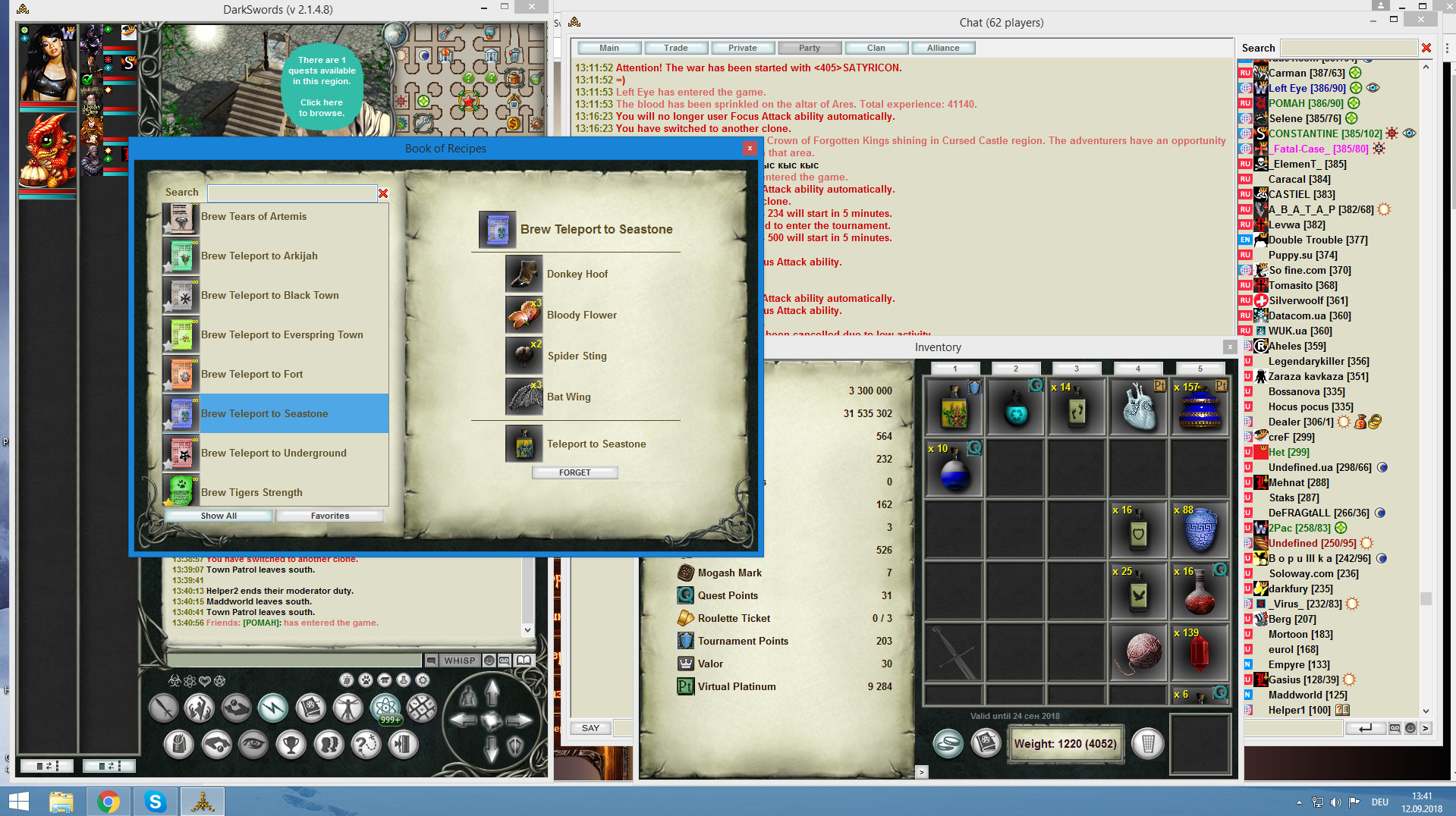
Task: Open inventory bag tab 3
Action: coord(1076,369)
